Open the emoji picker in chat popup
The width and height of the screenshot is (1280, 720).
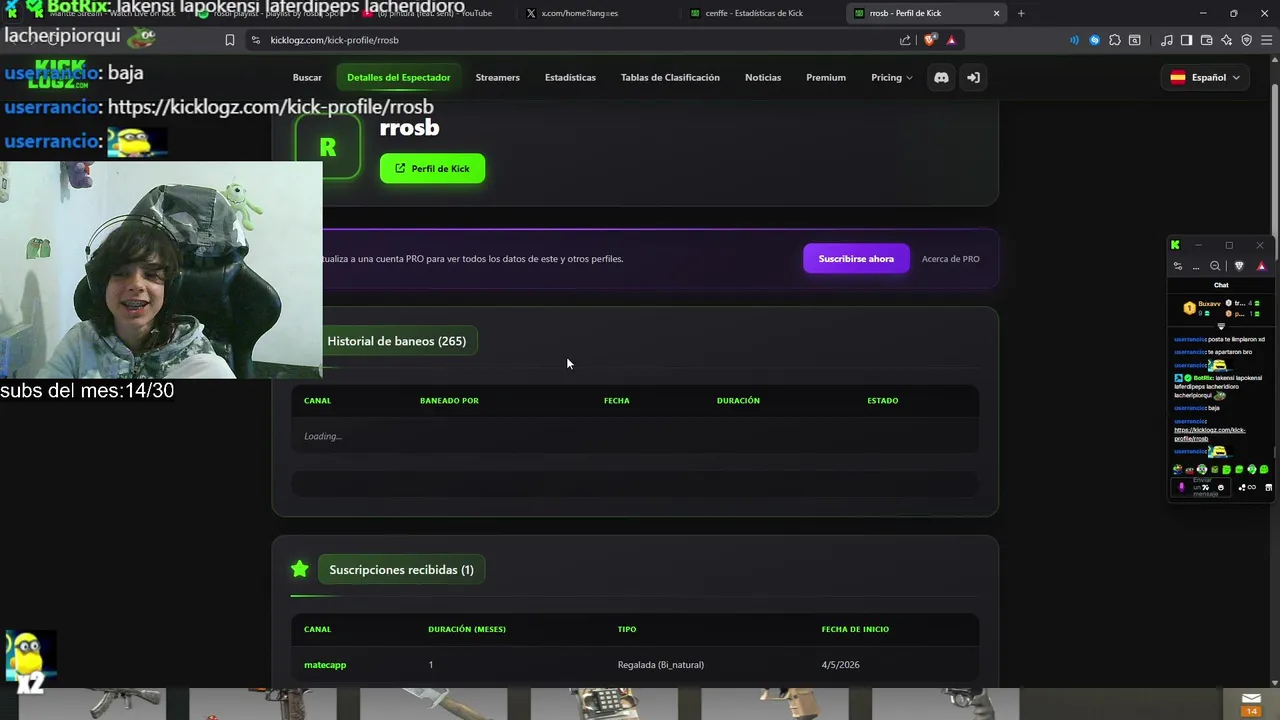point(1221,488)
